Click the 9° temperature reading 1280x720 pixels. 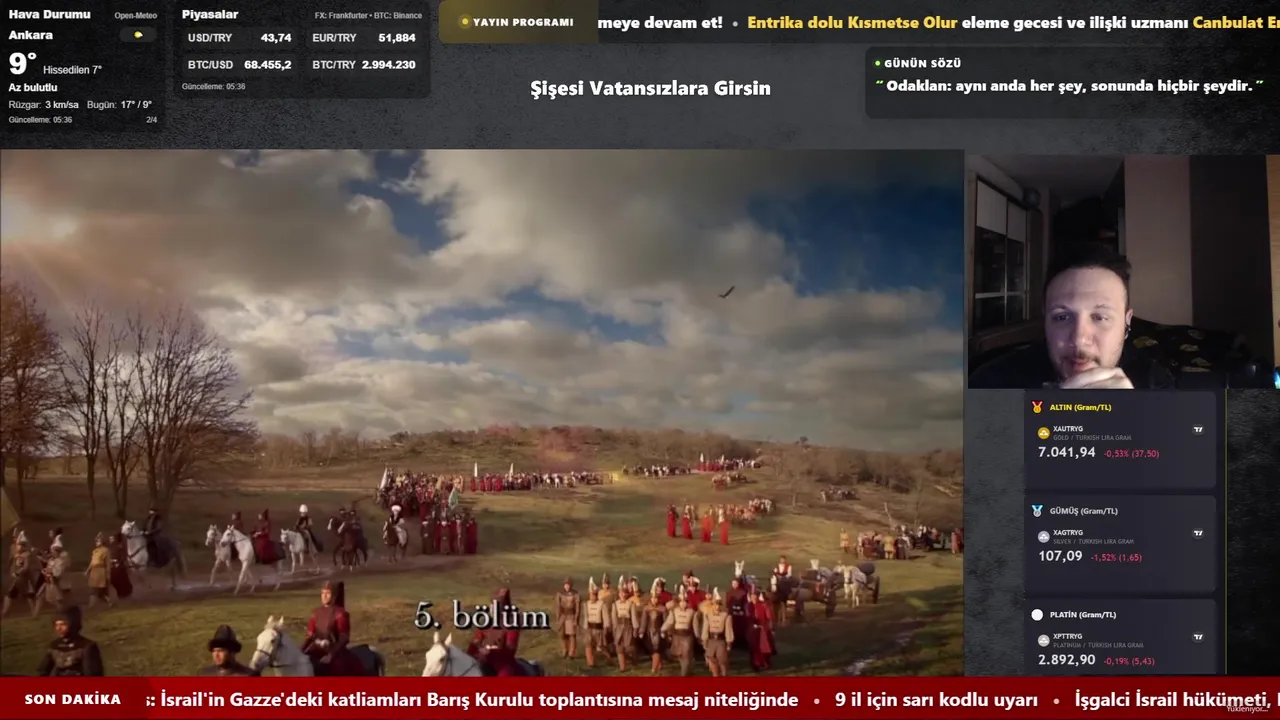[x=22, y=64]
